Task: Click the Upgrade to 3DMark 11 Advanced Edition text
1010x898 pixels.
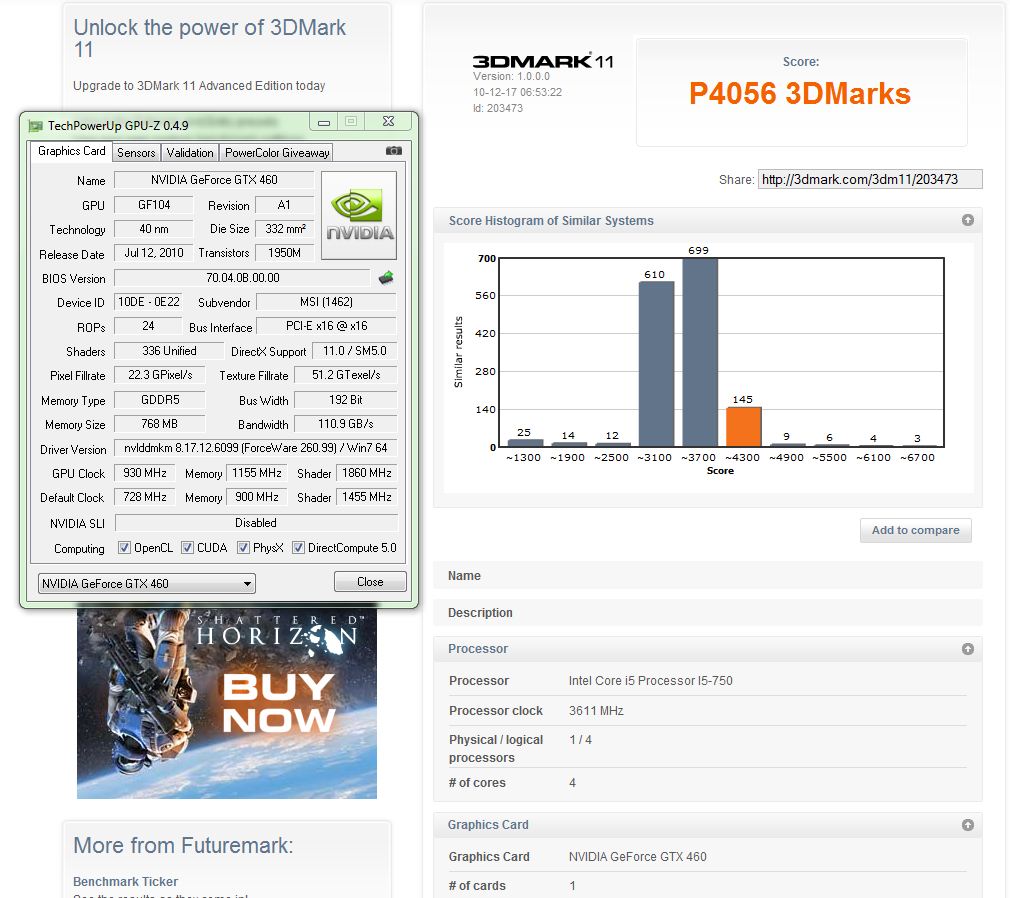Action: click(199, 86)
